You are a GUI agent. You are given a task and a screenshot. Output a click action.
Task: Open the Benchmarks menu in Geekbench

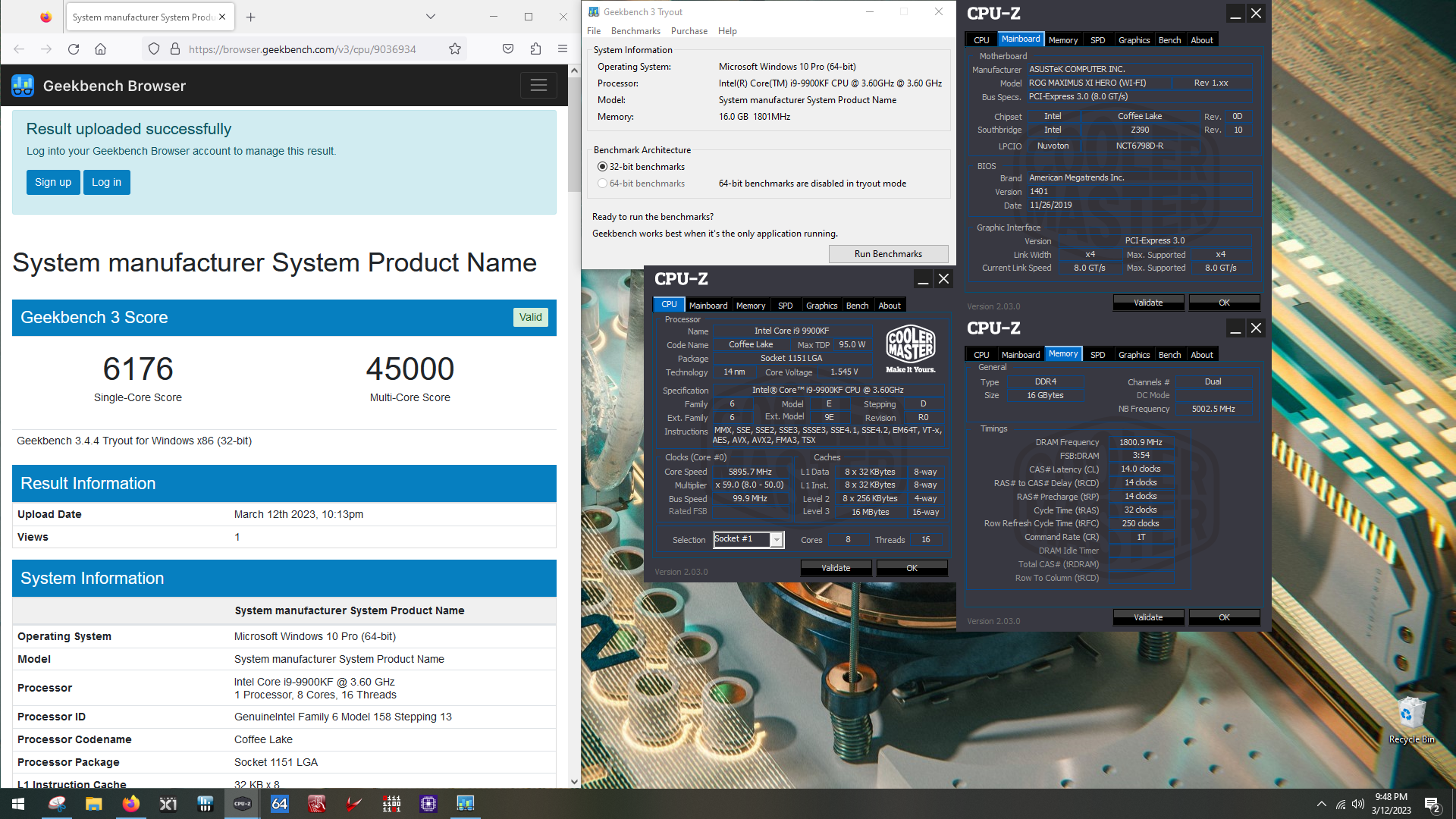(635, 31)
